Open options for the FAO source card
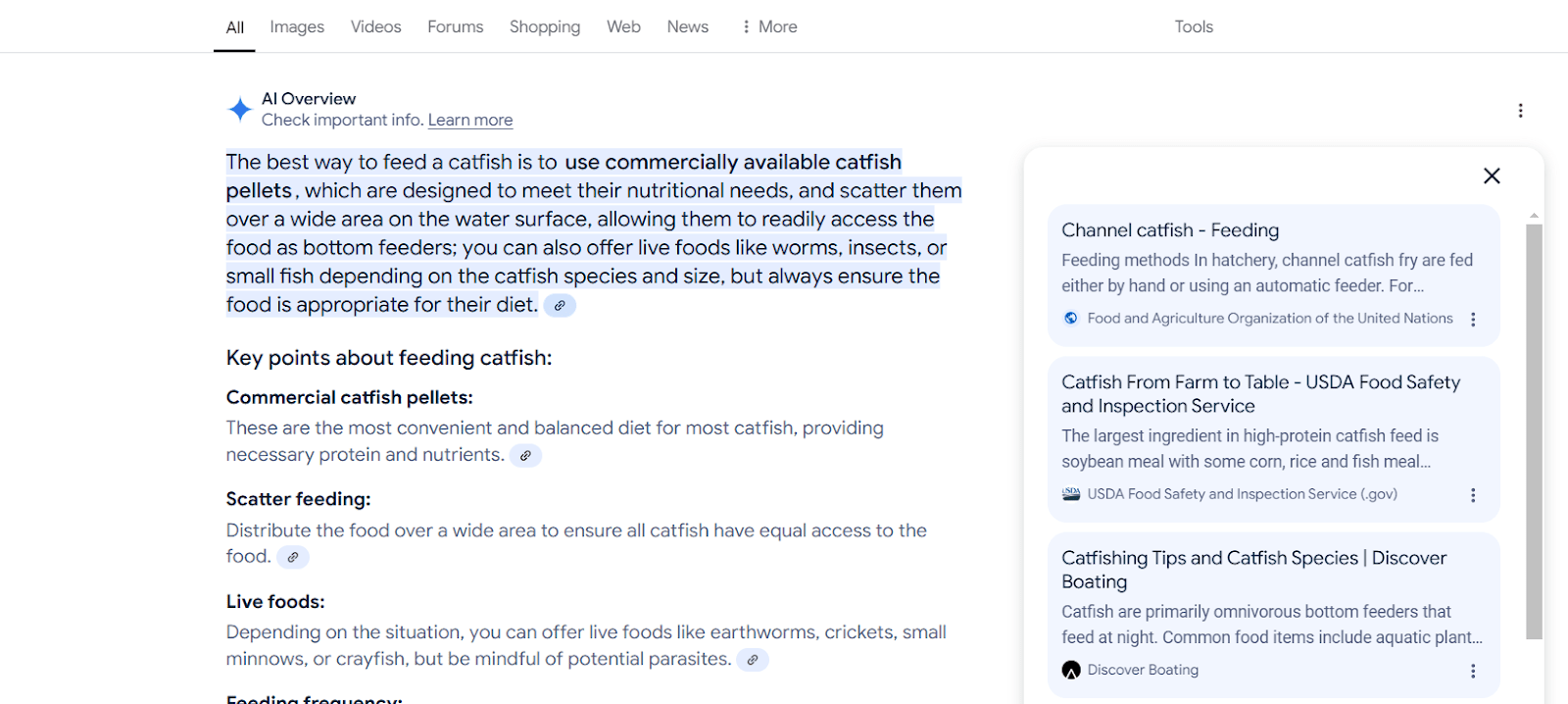This screenshot has width=1568, height=704. 1473,320
